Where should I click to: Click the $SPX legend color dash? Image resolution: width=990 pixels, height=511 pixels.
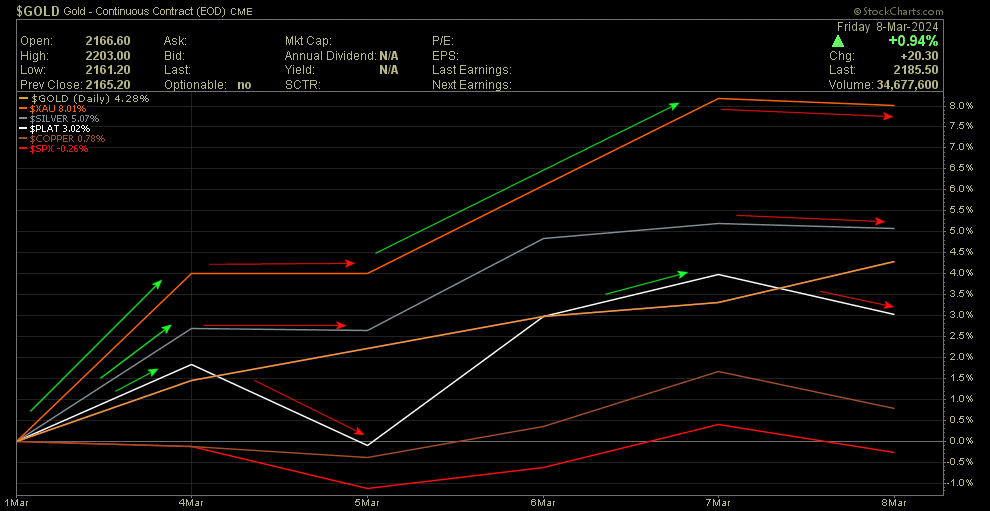pyautogui.click(x=23, y=149)
